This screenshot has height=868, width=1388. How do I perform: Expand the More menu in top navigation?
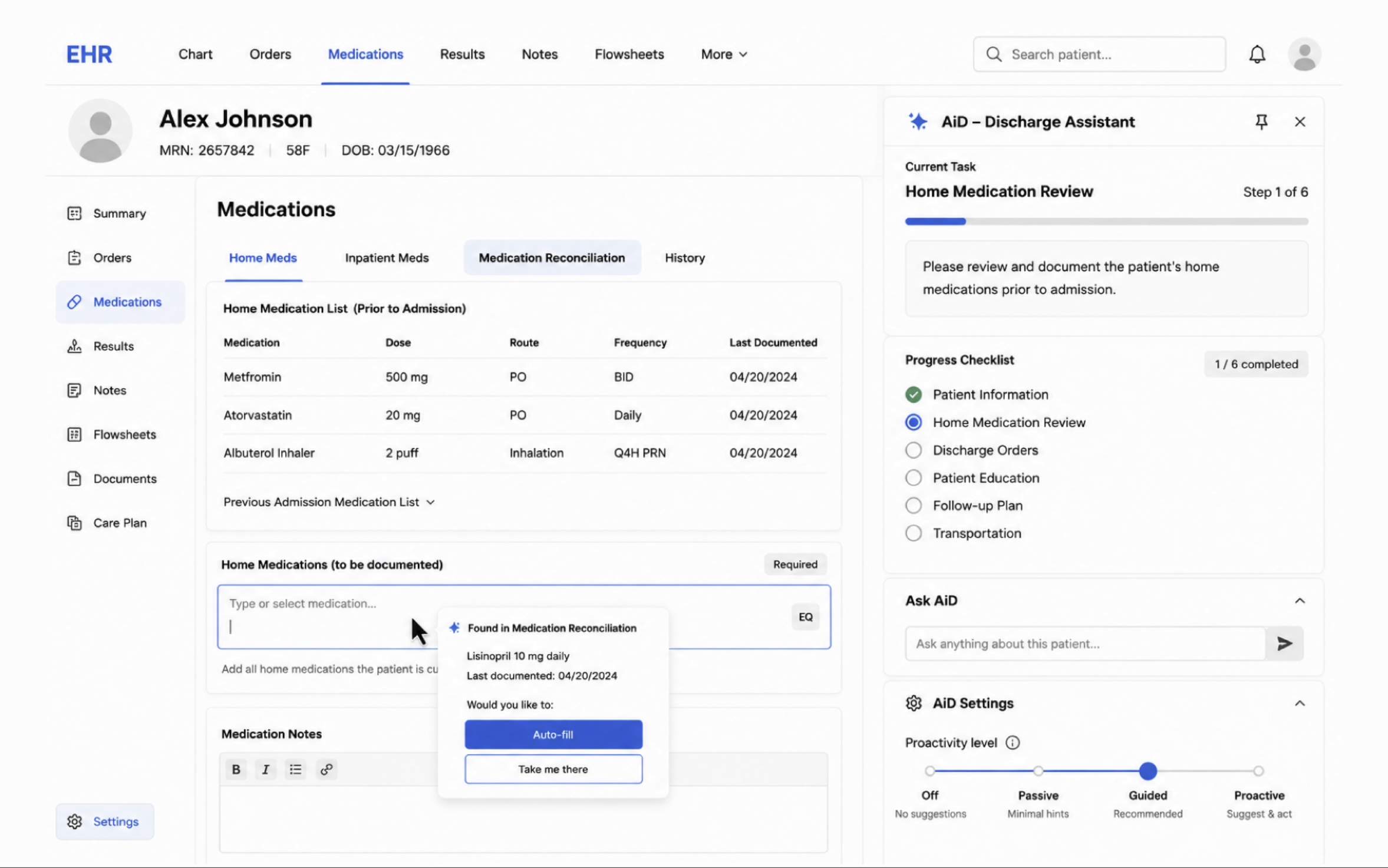pyautogui.click(x=724, y=54)
